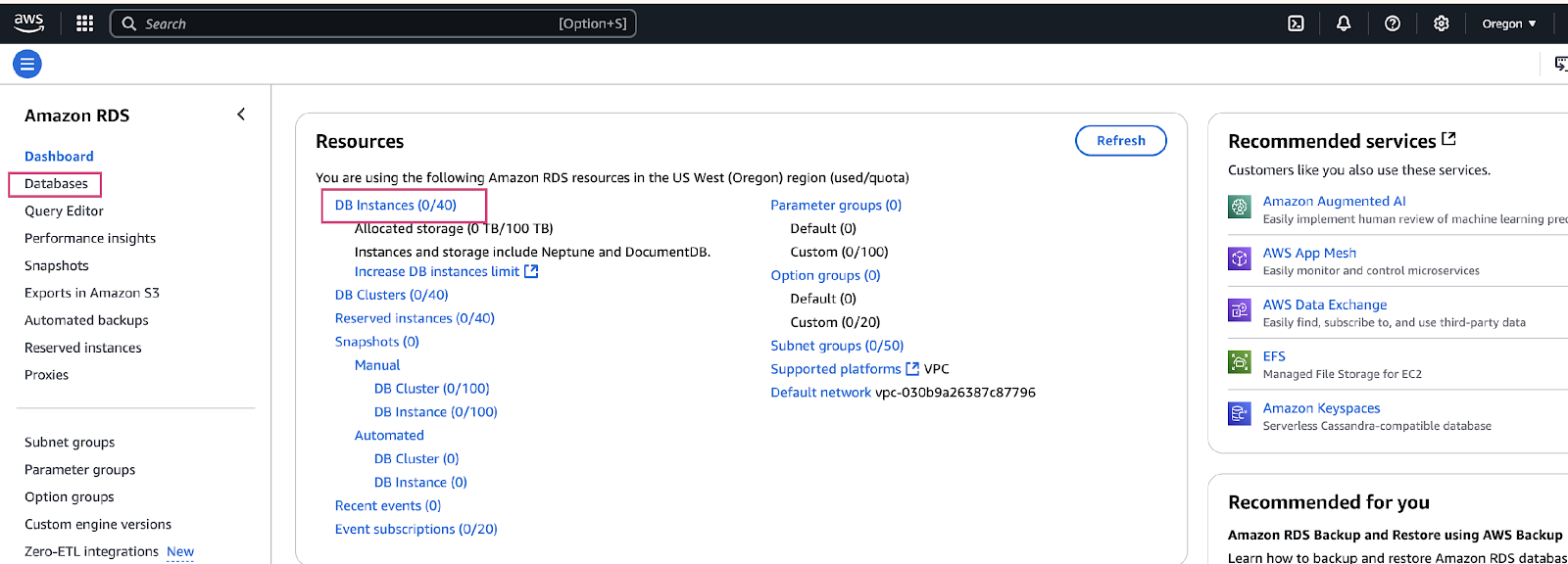Focus the Search input field
The width and height of the screenshot is (1568, 564).
click(372, 23)
